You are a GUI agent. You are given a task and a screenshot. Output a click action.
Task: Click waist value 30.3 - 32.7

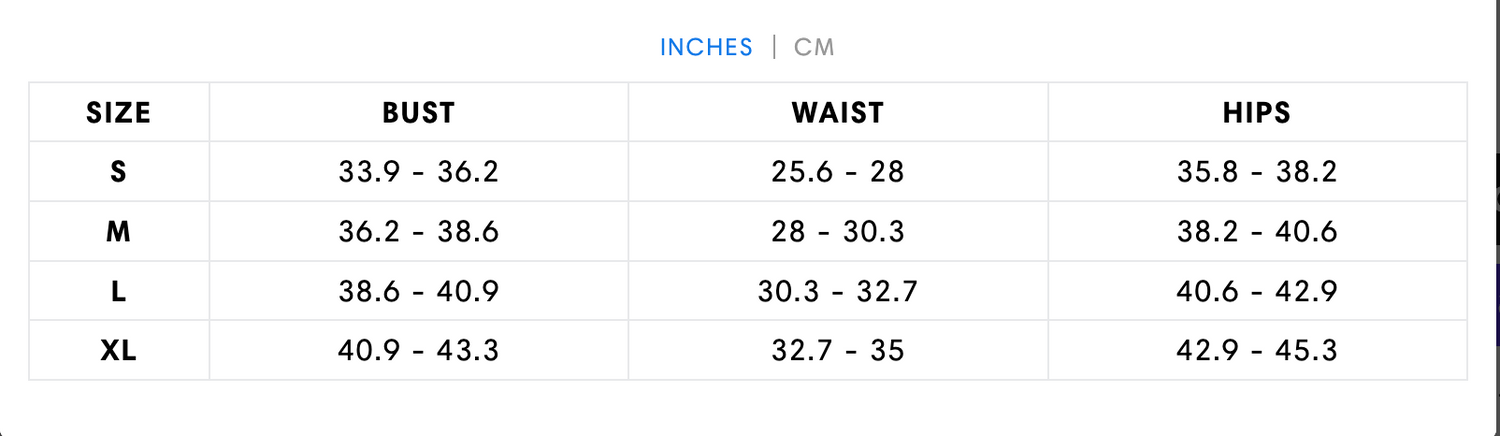tap(838, 292)
